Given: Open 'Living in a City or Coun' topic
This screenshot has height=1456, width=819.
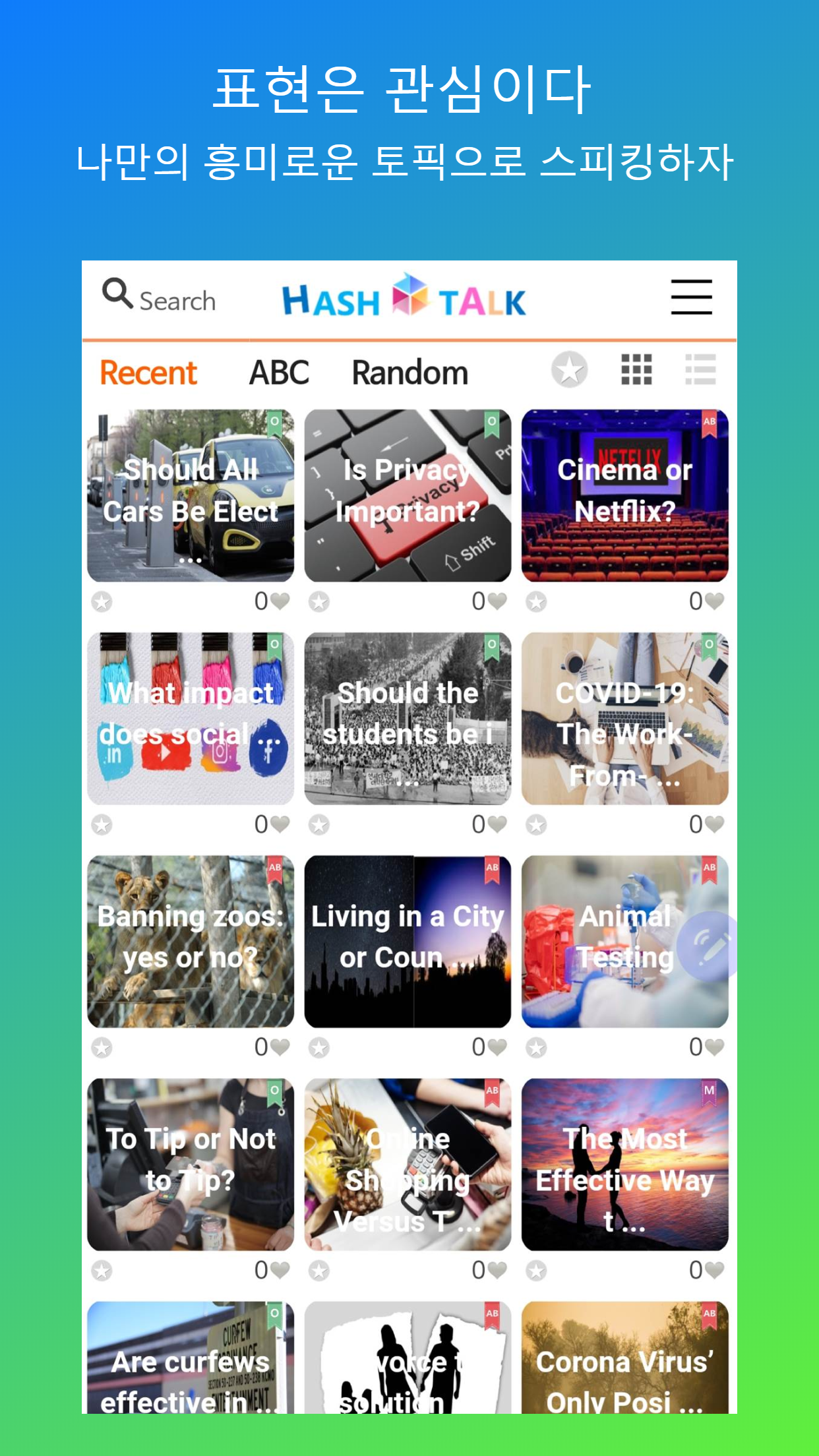Looking at the screenshot, I should pyautogui.click(x=408, y=942).
